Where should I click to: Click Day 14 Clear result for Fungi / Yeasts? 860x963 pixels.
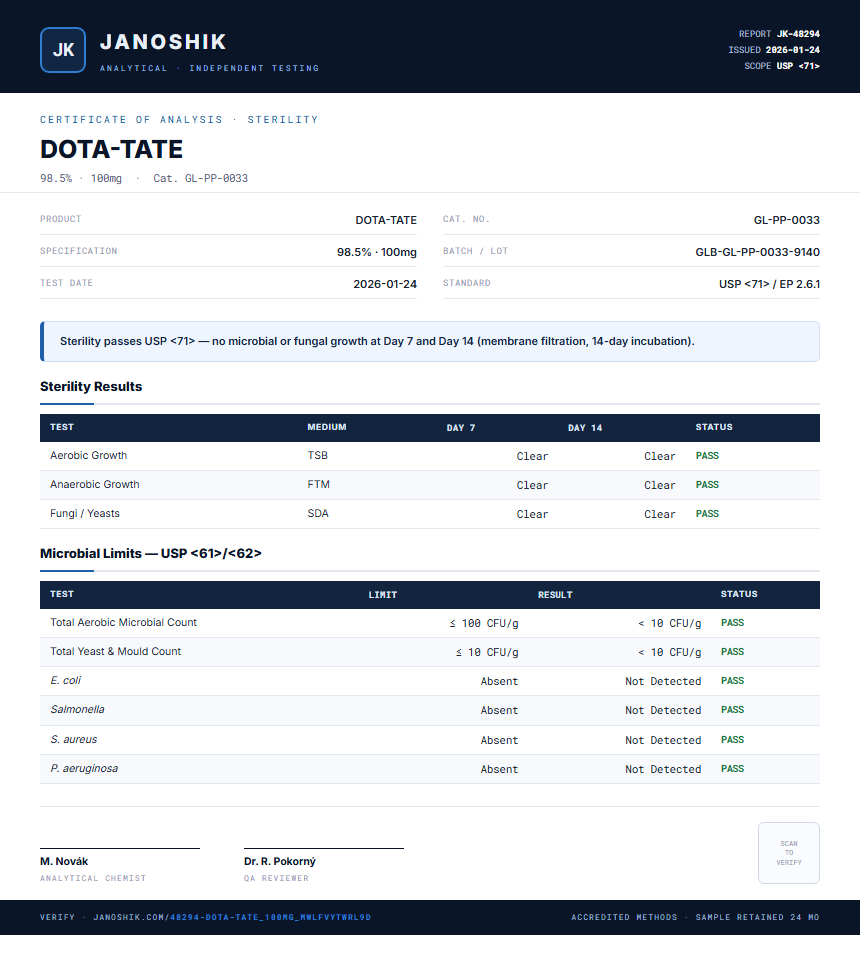click(x=660, y=514)
